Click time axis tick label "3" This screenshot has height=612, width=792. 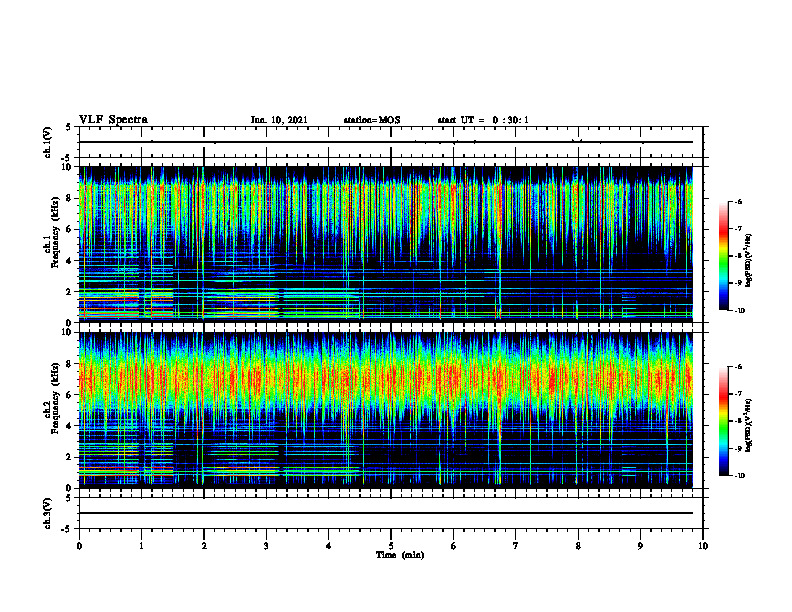(x=266, y=546)
